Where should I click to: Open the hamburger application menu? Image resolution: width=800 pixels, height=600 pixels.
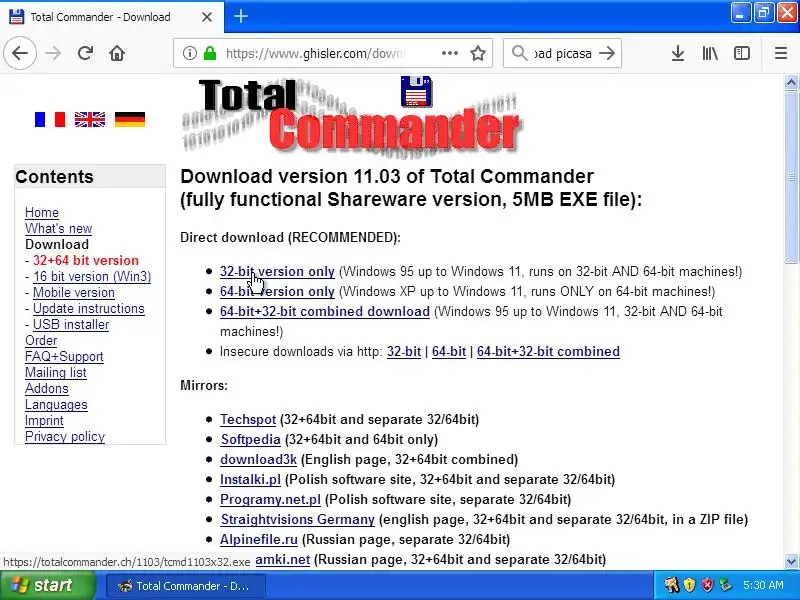click(x=781, y=53)
